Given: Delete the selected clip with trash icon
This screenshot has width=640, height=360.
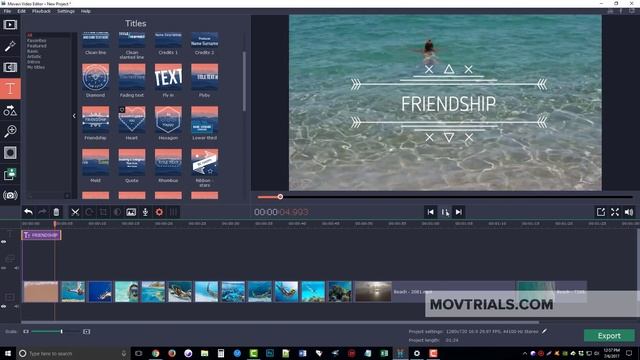Looking at the screenshot, I should 56,212.
